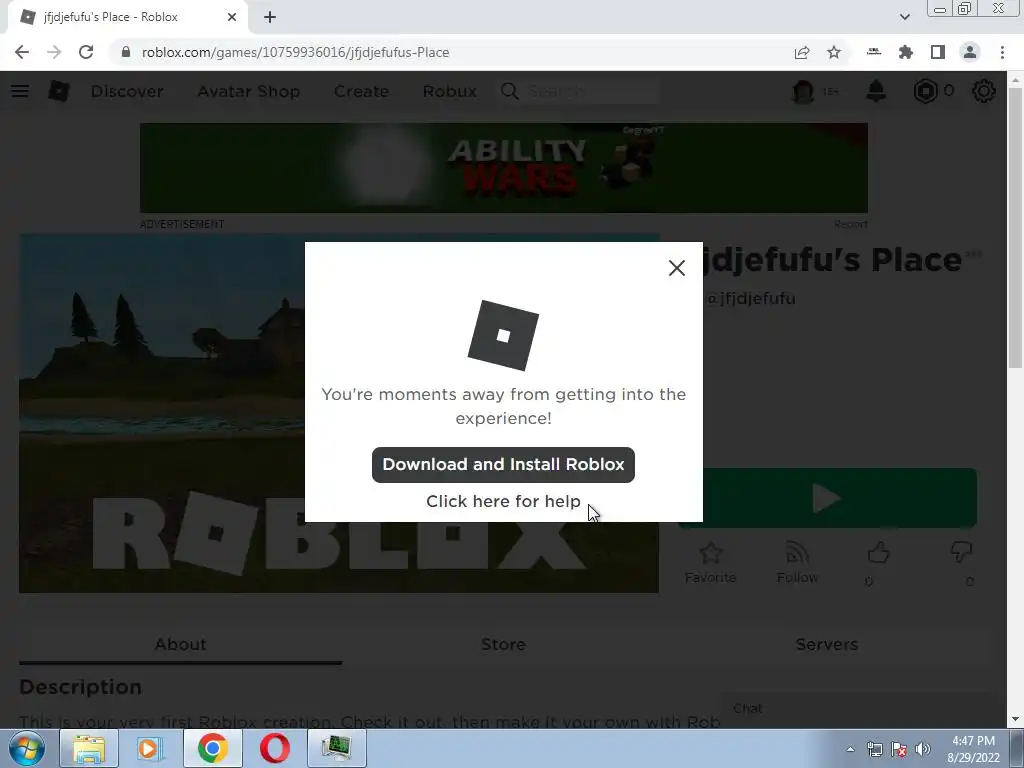Open the monitor application taskbar icon

coord(337,748)
